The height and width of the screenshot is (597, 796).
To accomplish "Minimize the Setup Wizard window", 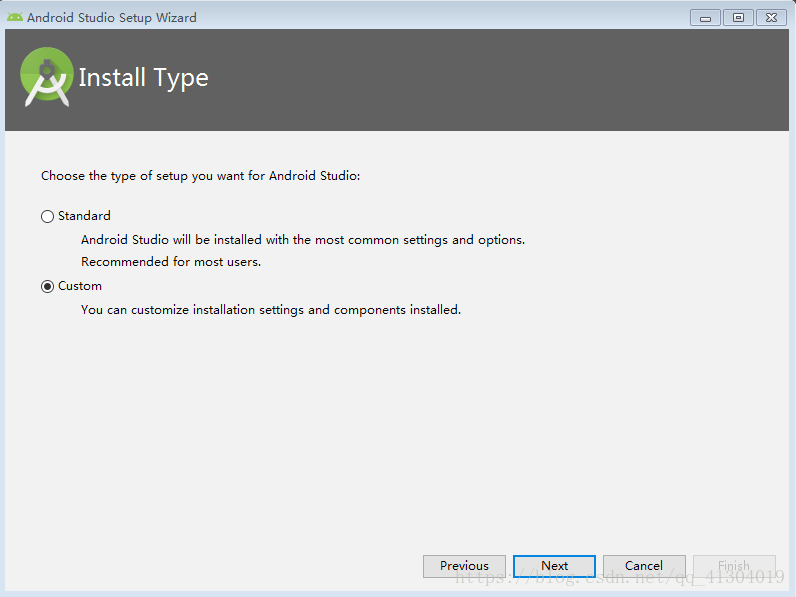I will point(705,18).
